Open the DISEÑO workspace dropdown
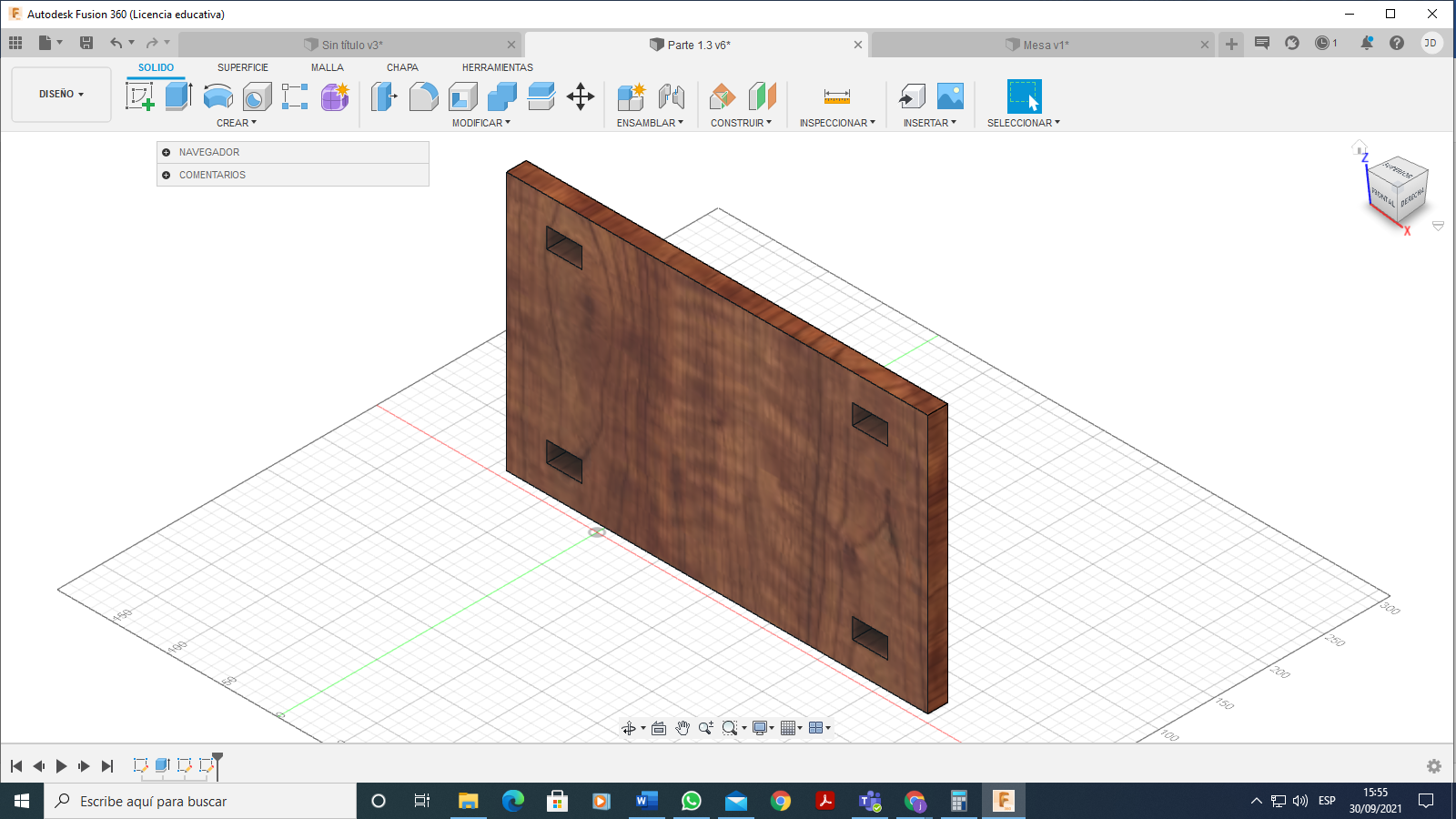 tap(61, 94)
